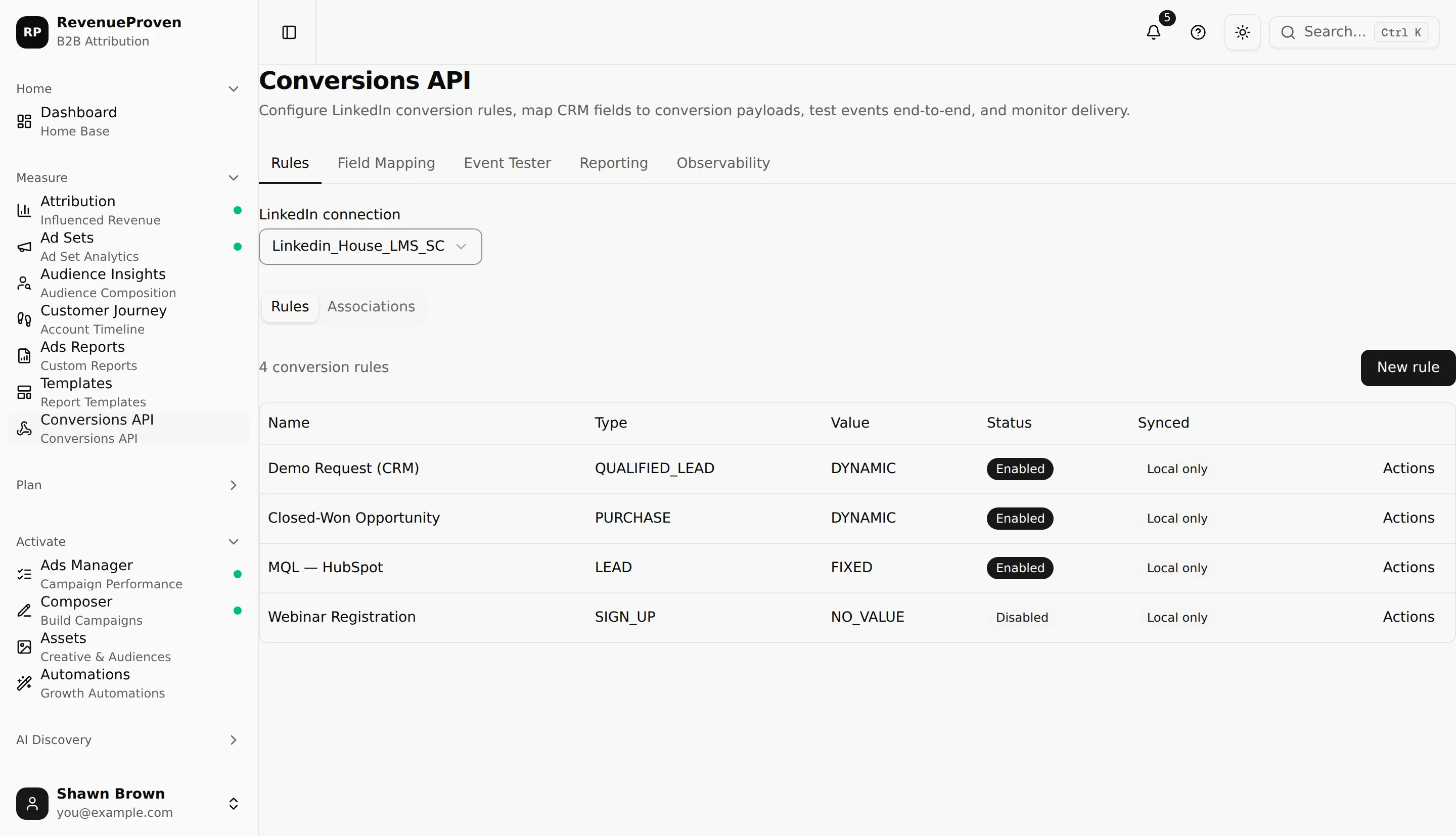The image size is (1456, 836).
Task: Open Actions for MQL — HubSpot
Action: tap(1408, 567)
